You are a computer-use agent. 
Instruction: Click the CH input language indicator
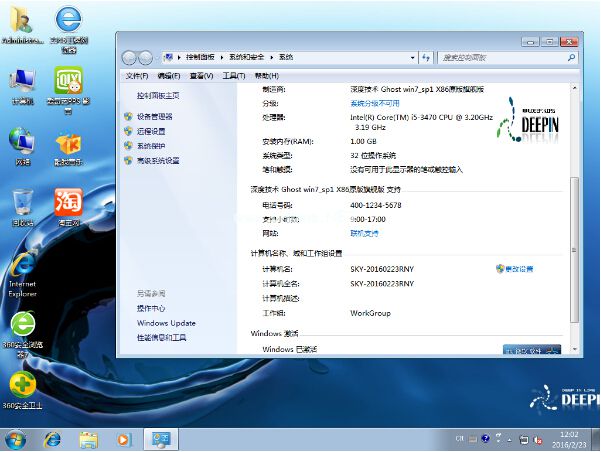[x=460, y=439]
